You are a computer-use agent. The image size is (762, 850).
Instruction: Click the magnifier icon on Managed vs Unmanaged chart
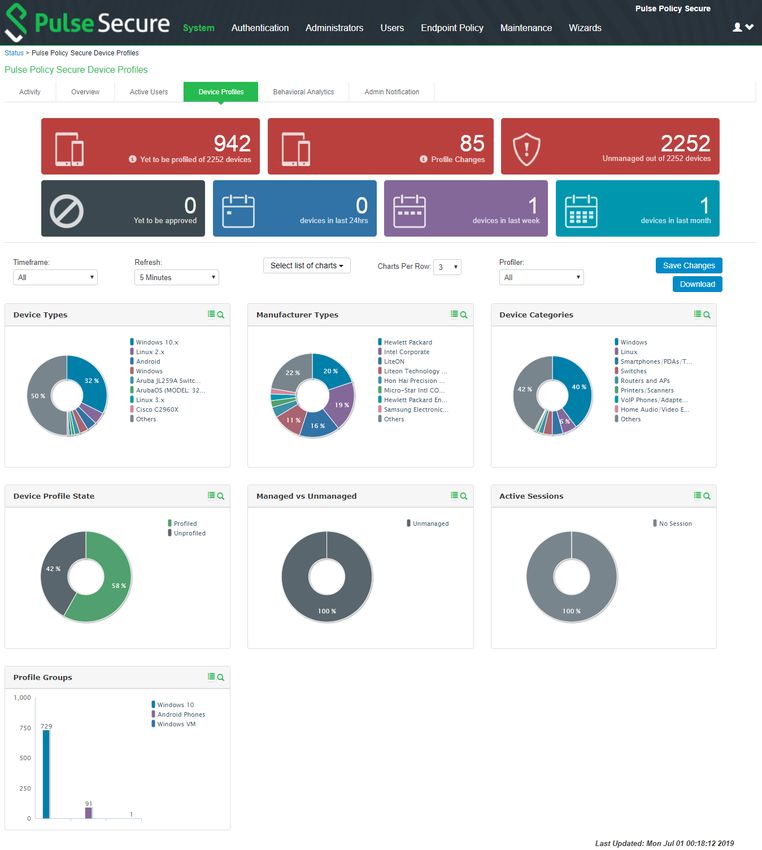coord(463,495)
